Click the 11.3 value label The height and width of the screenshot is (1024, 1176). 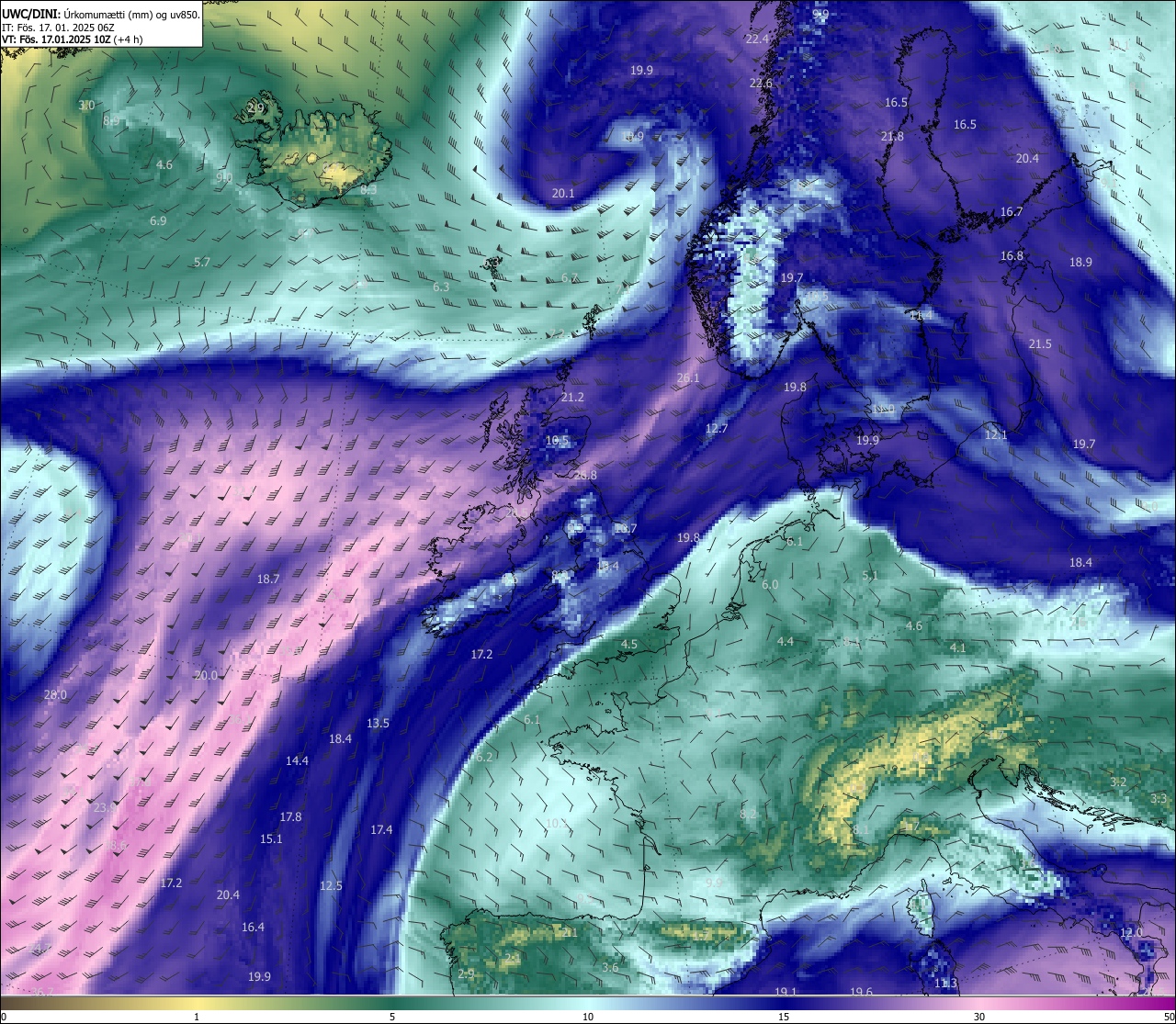tap(945, 984)
